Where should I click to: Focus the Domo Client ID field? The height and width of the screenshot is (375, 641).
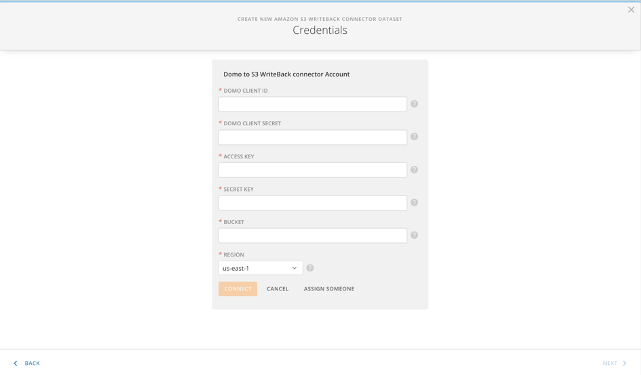coord(312,104)
